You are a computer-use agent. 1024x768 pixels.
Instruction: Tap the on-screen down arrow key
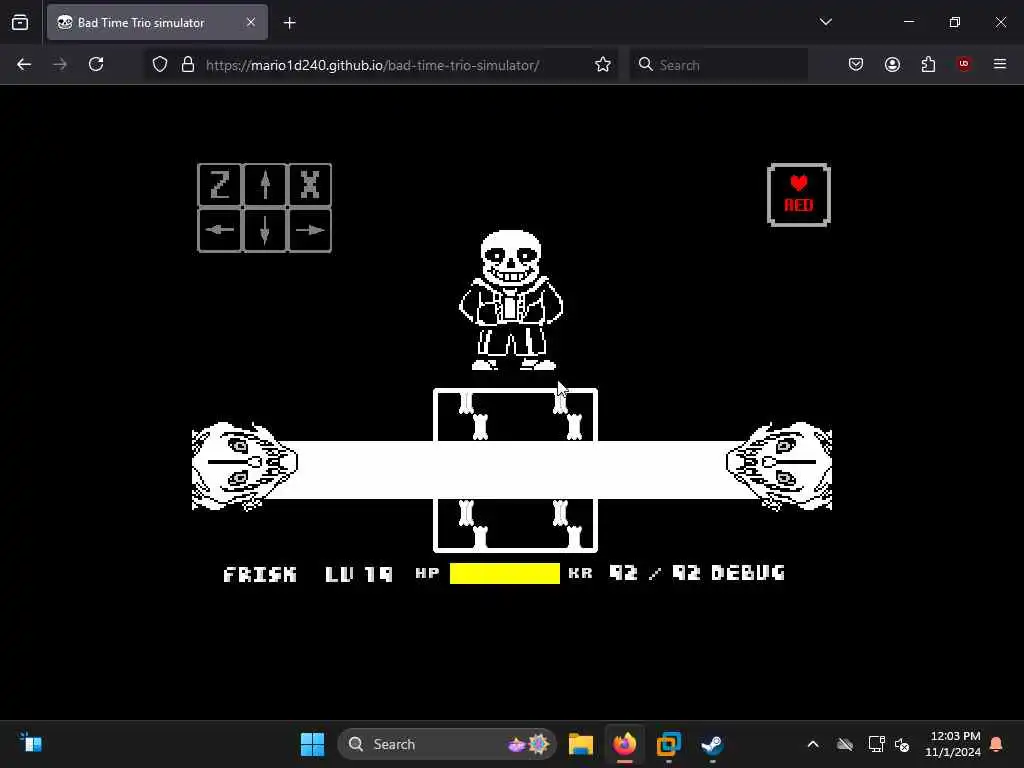pos(264,230)
